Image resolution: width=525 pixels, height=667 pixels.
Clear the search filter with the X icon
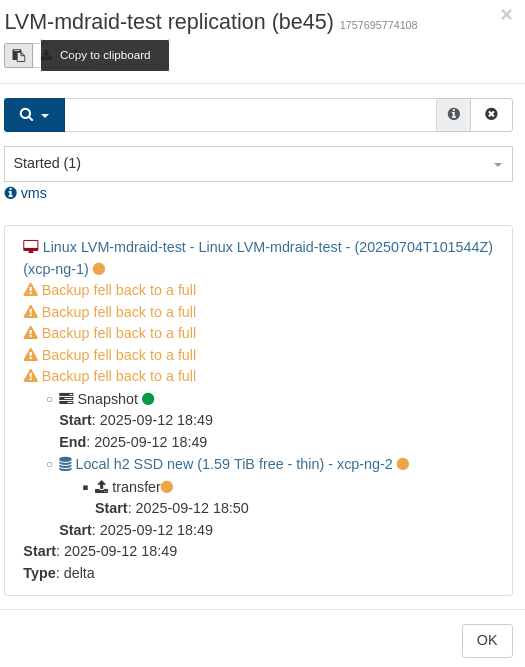click(x=491, y=114)
